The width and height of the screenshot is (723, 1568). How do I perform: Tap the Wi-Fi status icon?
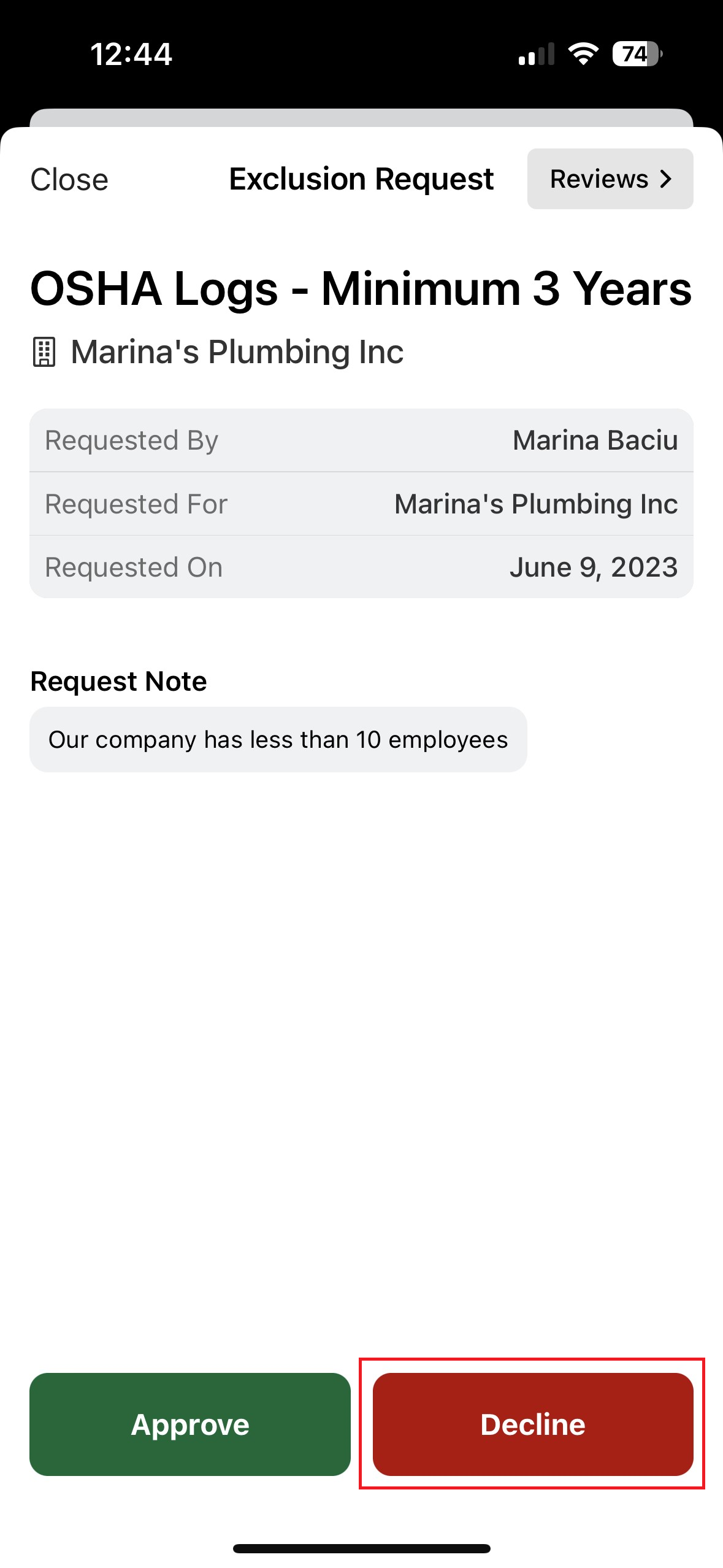coord(583,54)
